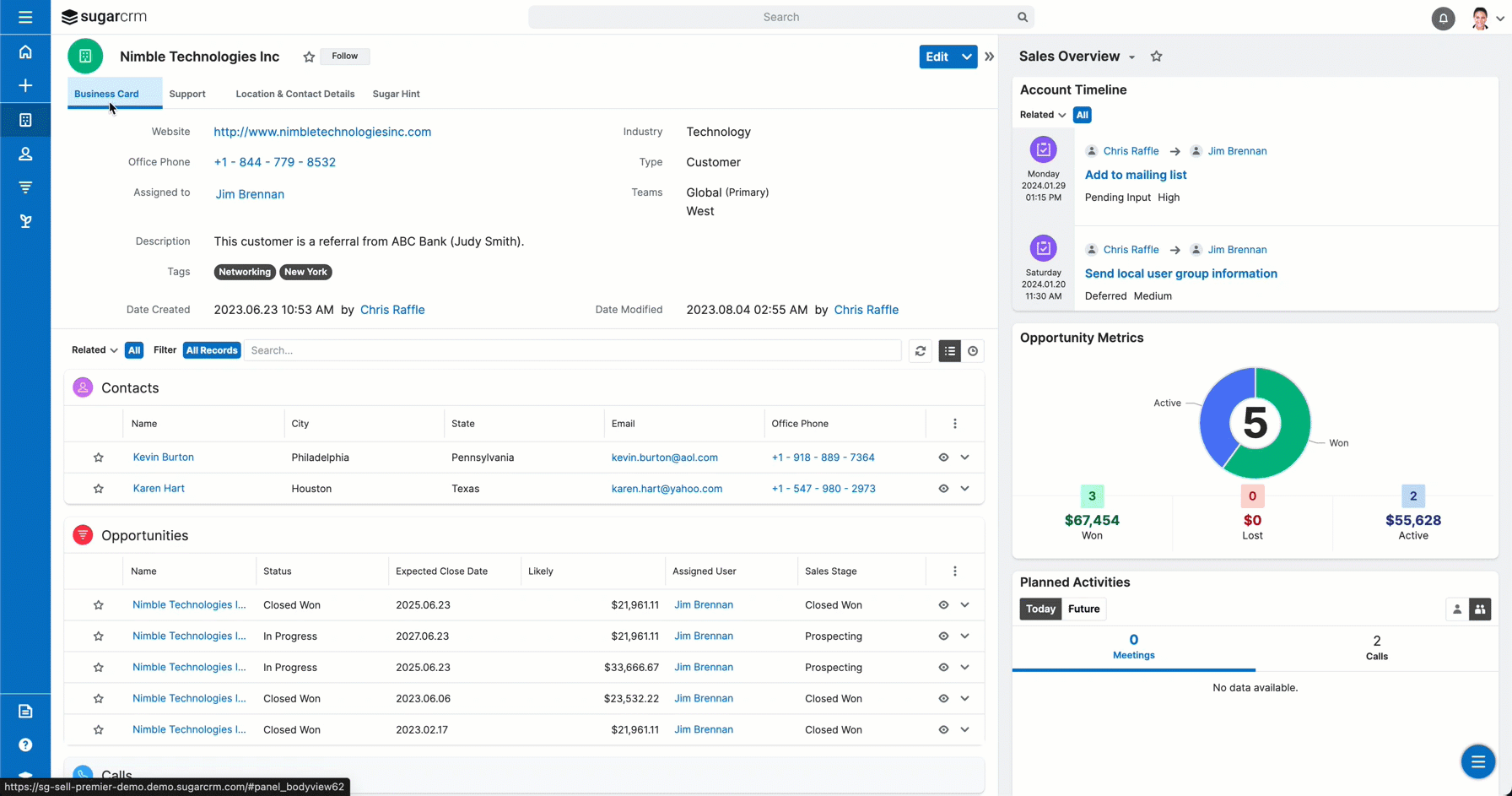Screen dimensions: 1512x796
Task: Open the hamburger navigation menu
Action: (25, 17)
